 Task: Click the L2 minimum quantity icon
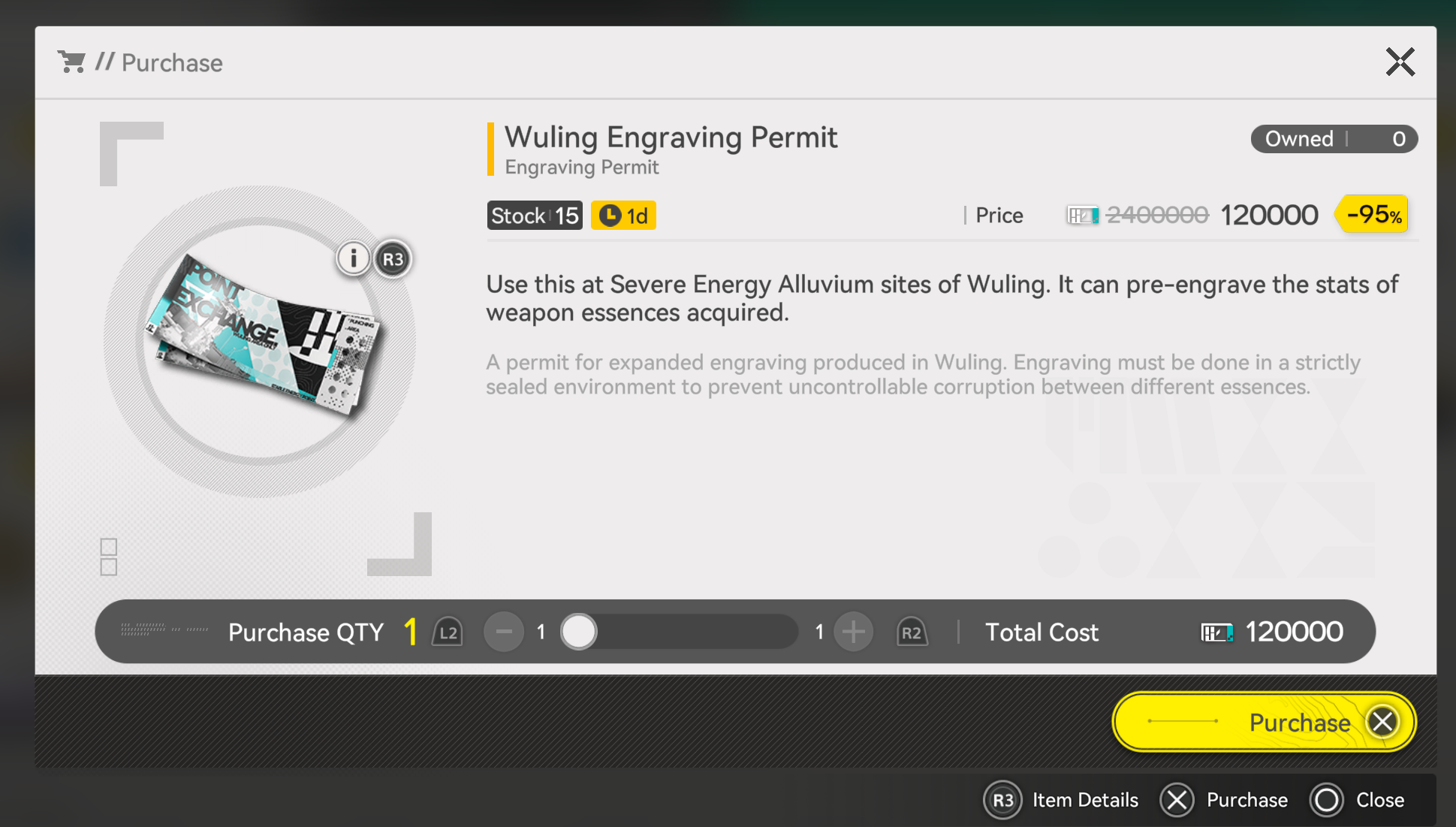point(448,632)
